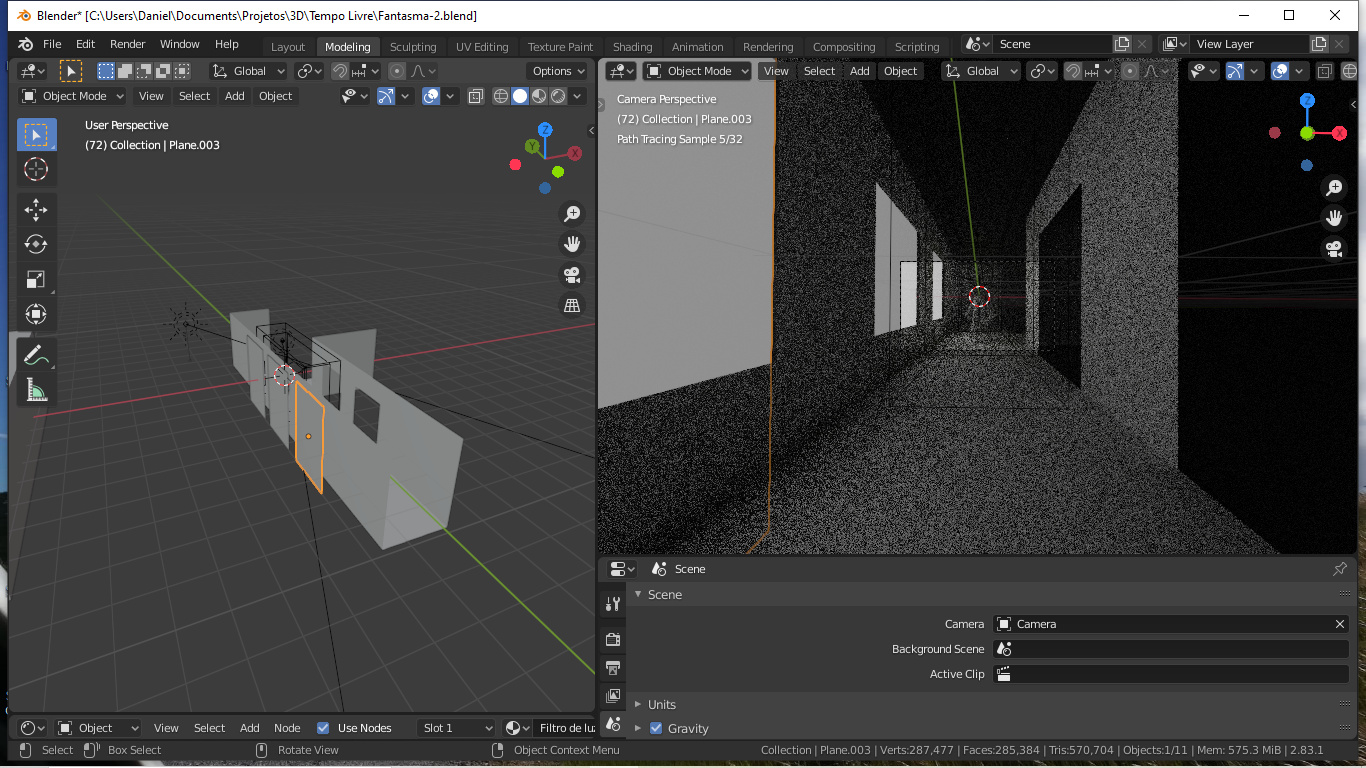Expand the Units section in Scene properties

663,704
